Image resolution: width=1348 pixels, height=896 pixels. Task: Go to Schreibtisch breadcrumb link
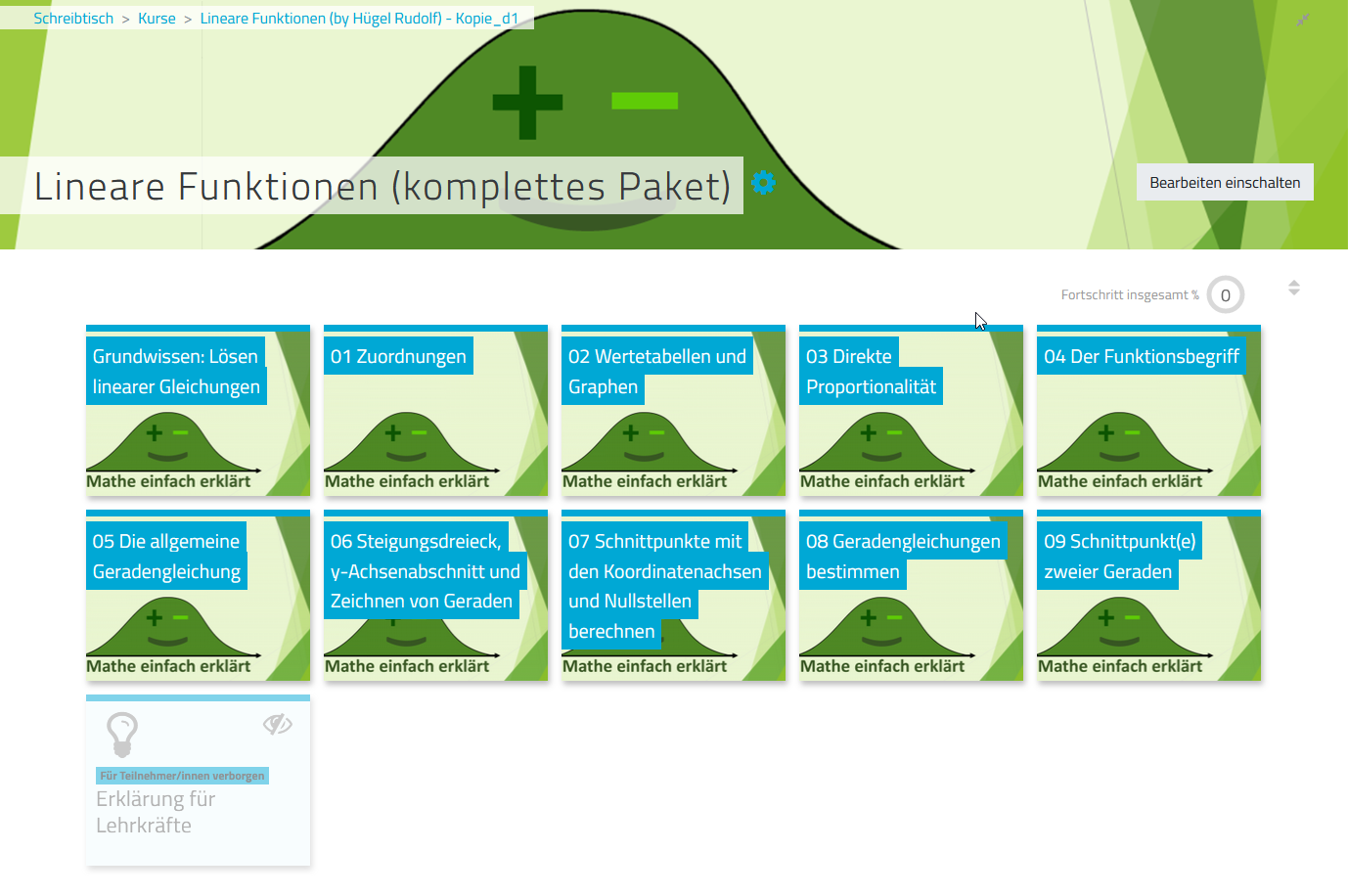click(x=73, y=19)
